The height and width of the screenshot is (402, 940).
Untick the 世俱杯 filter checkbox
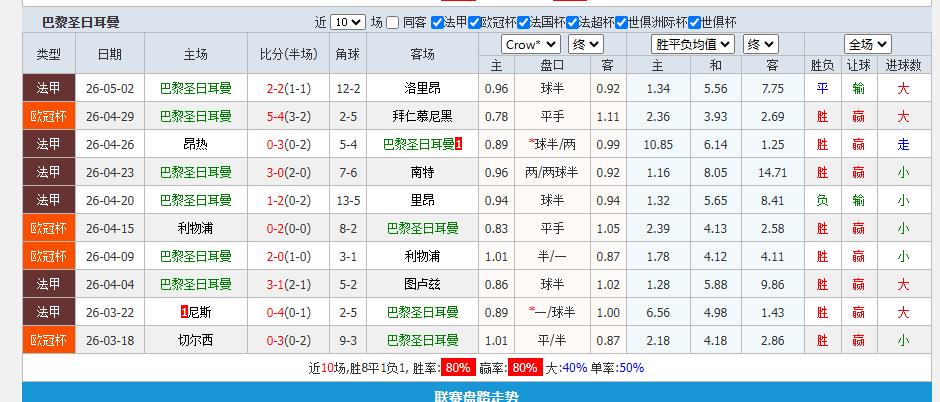pos(694,23)
